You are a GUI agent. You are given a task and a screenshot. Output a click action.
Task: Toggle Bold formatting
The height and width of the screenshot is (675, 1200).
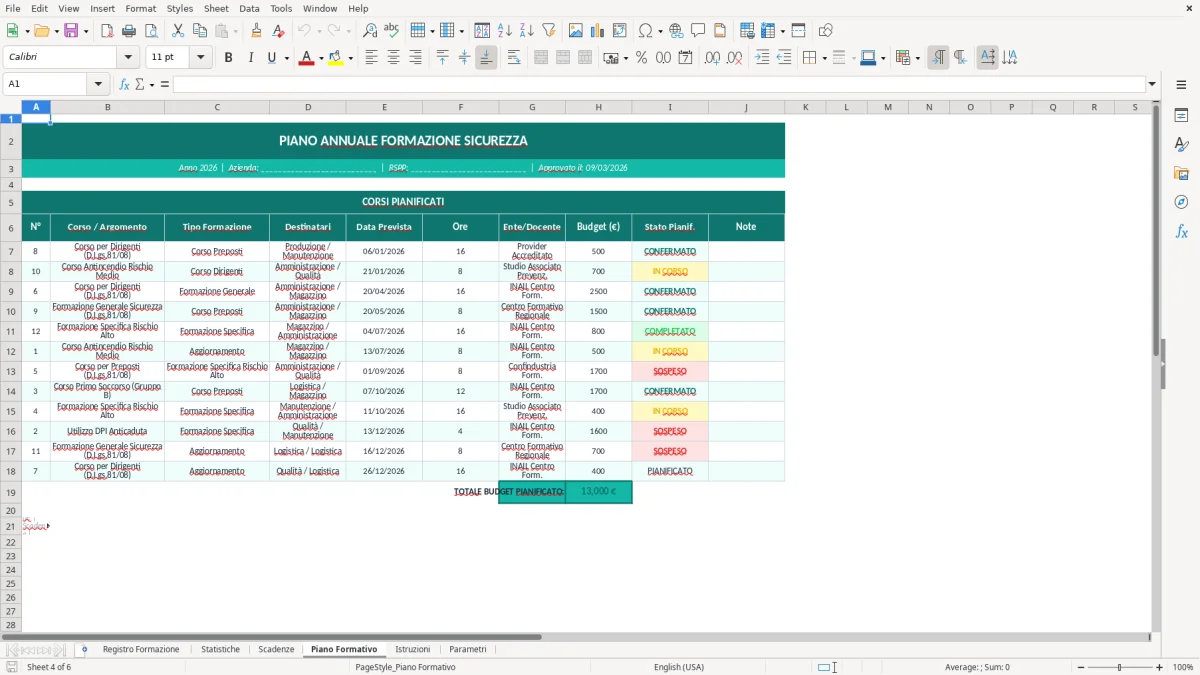(x=228, y=58)
